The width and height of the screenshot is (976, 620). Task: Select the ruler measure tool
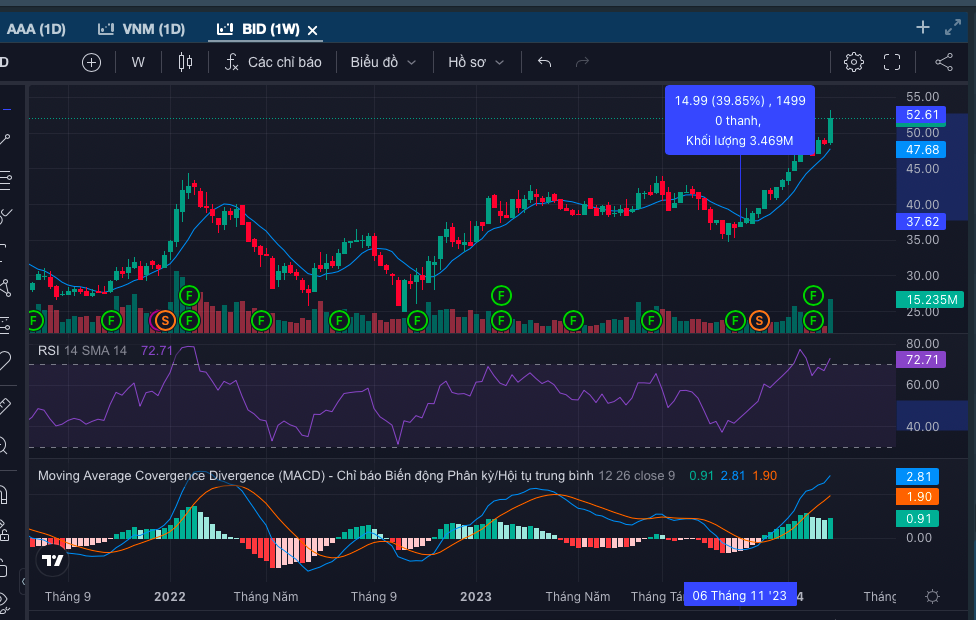[x=5, y=406]
